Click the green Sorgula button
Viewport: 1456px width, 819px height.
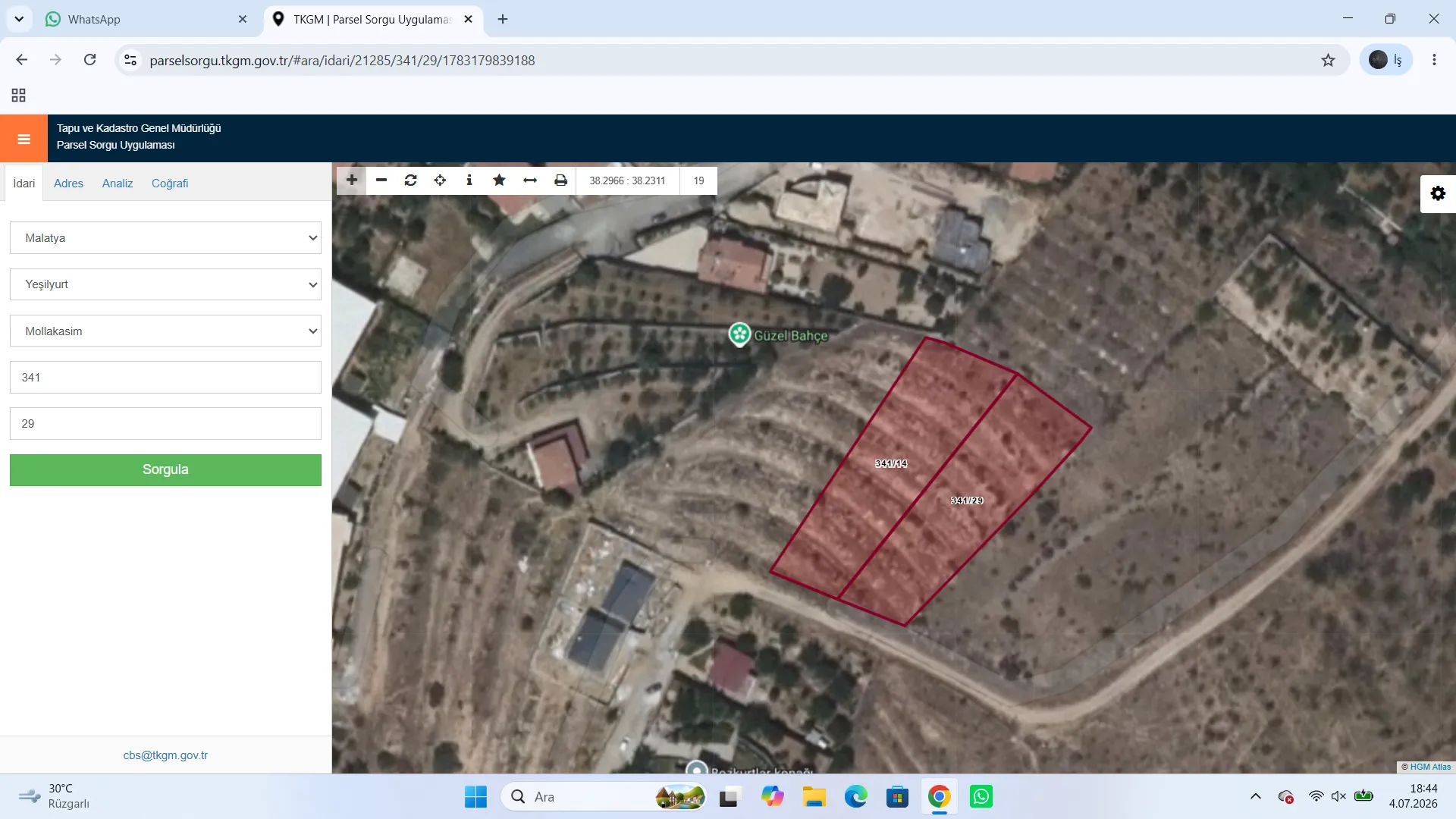click(x=165, y=470)
